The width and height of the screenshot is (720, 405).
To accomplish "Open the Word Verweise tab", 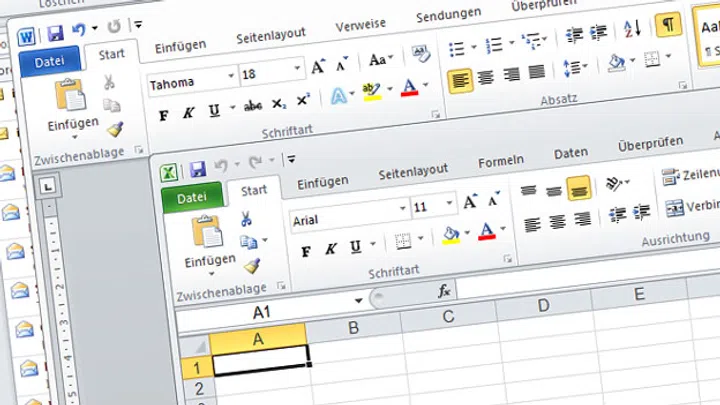I will [360, 25].
